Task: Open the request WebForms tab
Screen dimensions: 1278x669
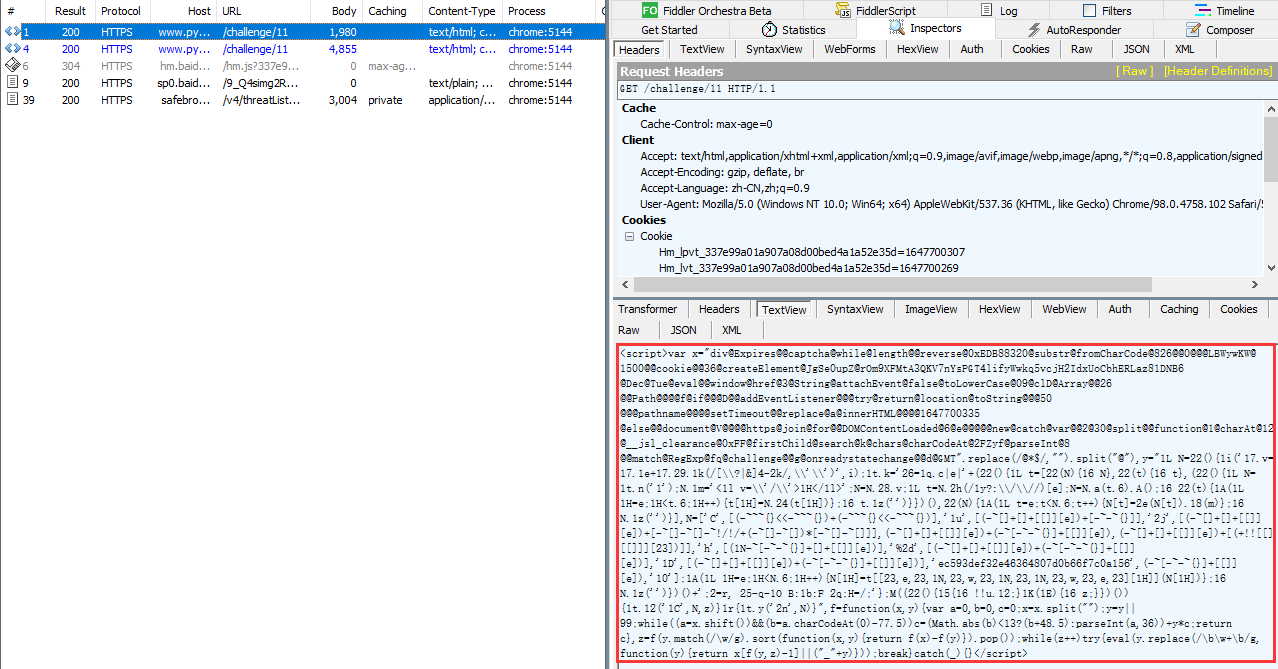Action: (x=849, y=49)
